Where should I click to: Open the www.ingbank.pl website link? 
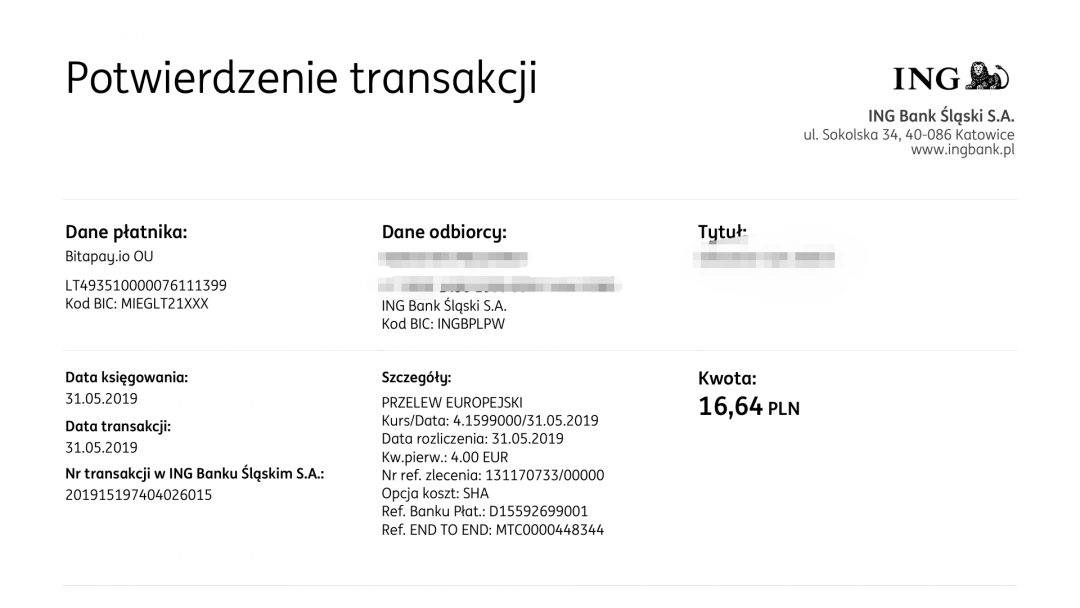[962, 150]
